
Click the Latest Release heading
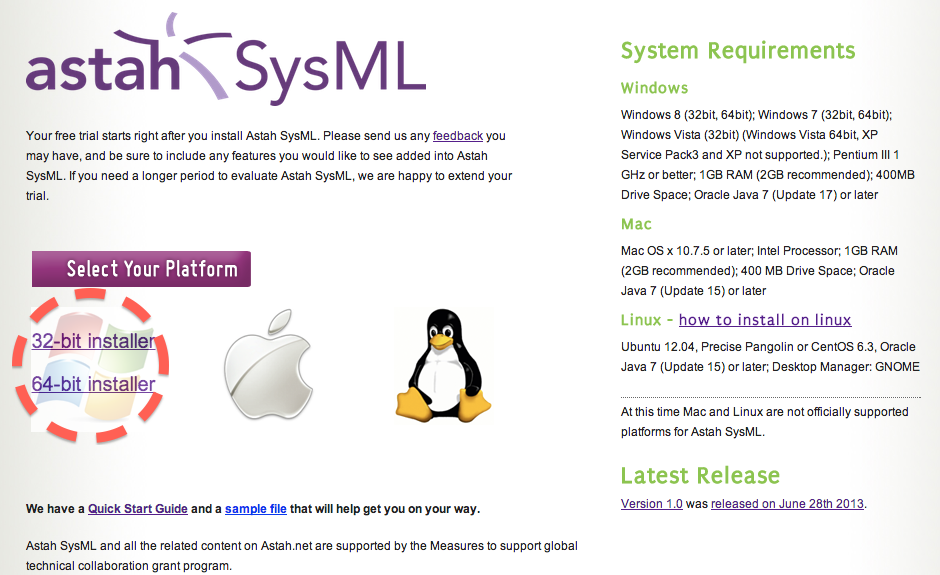click(x=700, y=475)
